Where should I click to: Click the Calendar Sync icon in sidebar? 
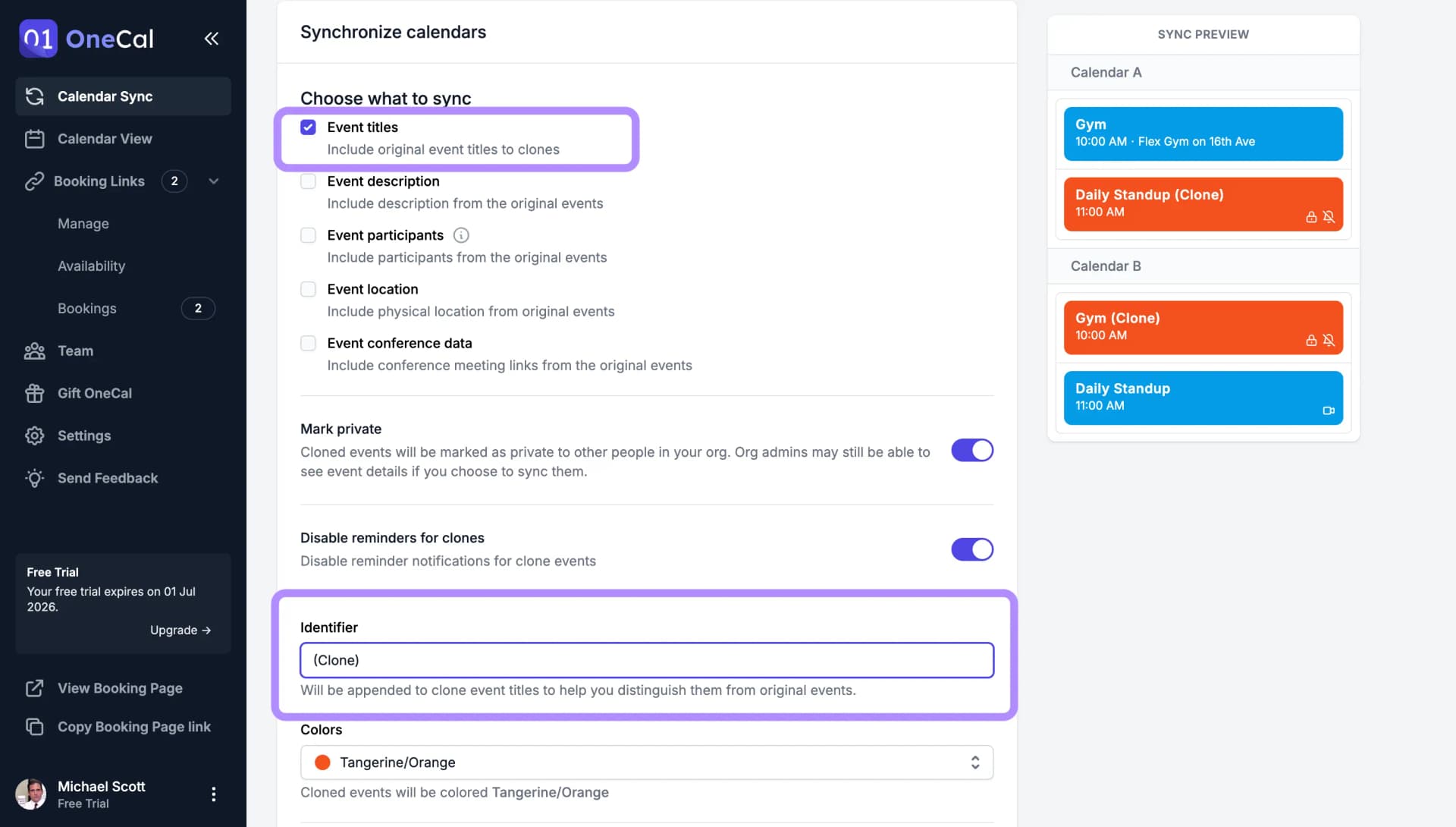click(x=34, y=96)
